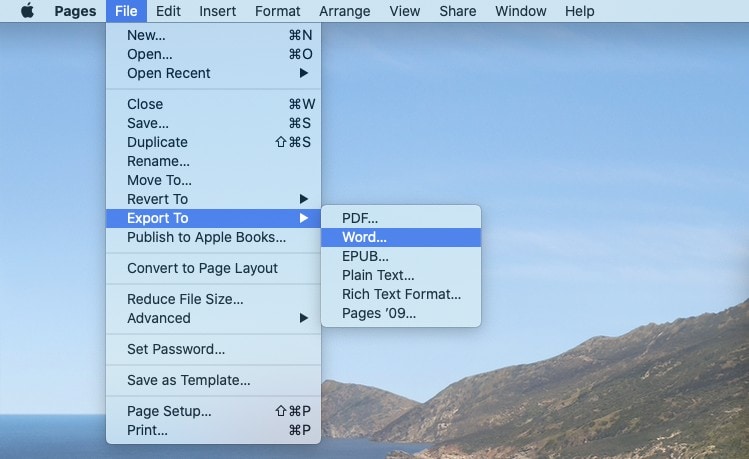Select PDF... export option
Screen dimensions: 749x459
(x=360, y=218)
